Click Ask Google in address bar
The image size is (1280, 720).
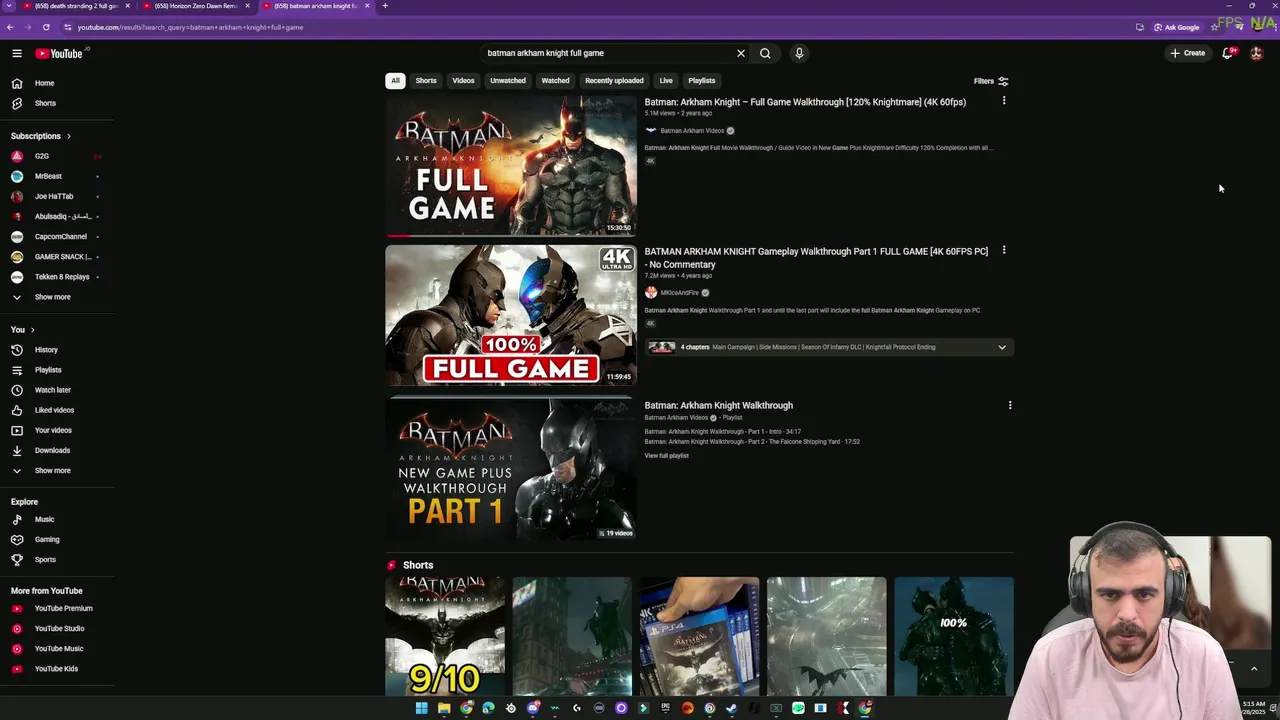(x=1177, y=27)
